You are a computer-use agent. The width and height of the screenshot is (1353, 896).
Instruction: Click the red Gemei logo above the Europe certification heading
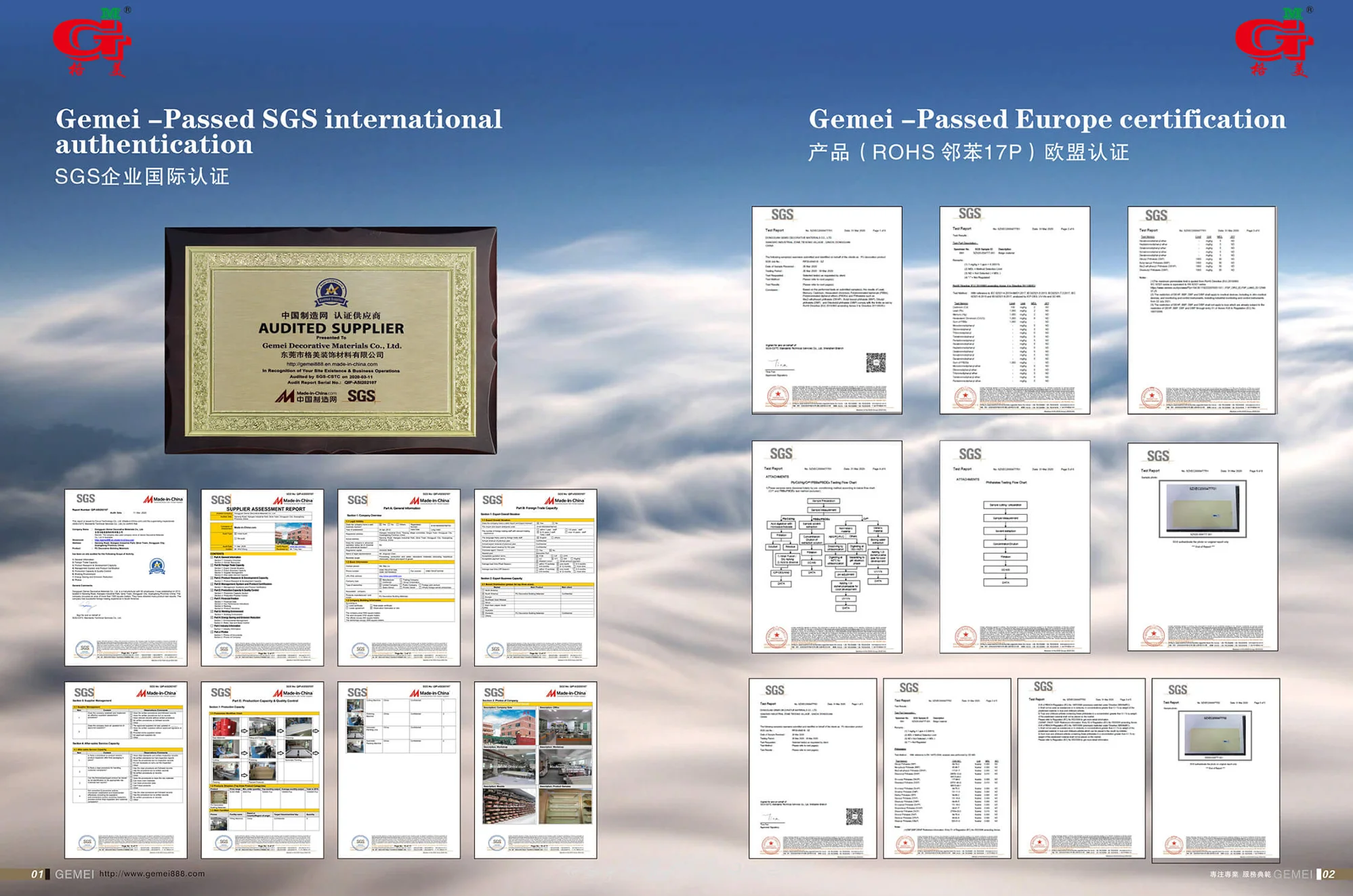click(1274, 41)
